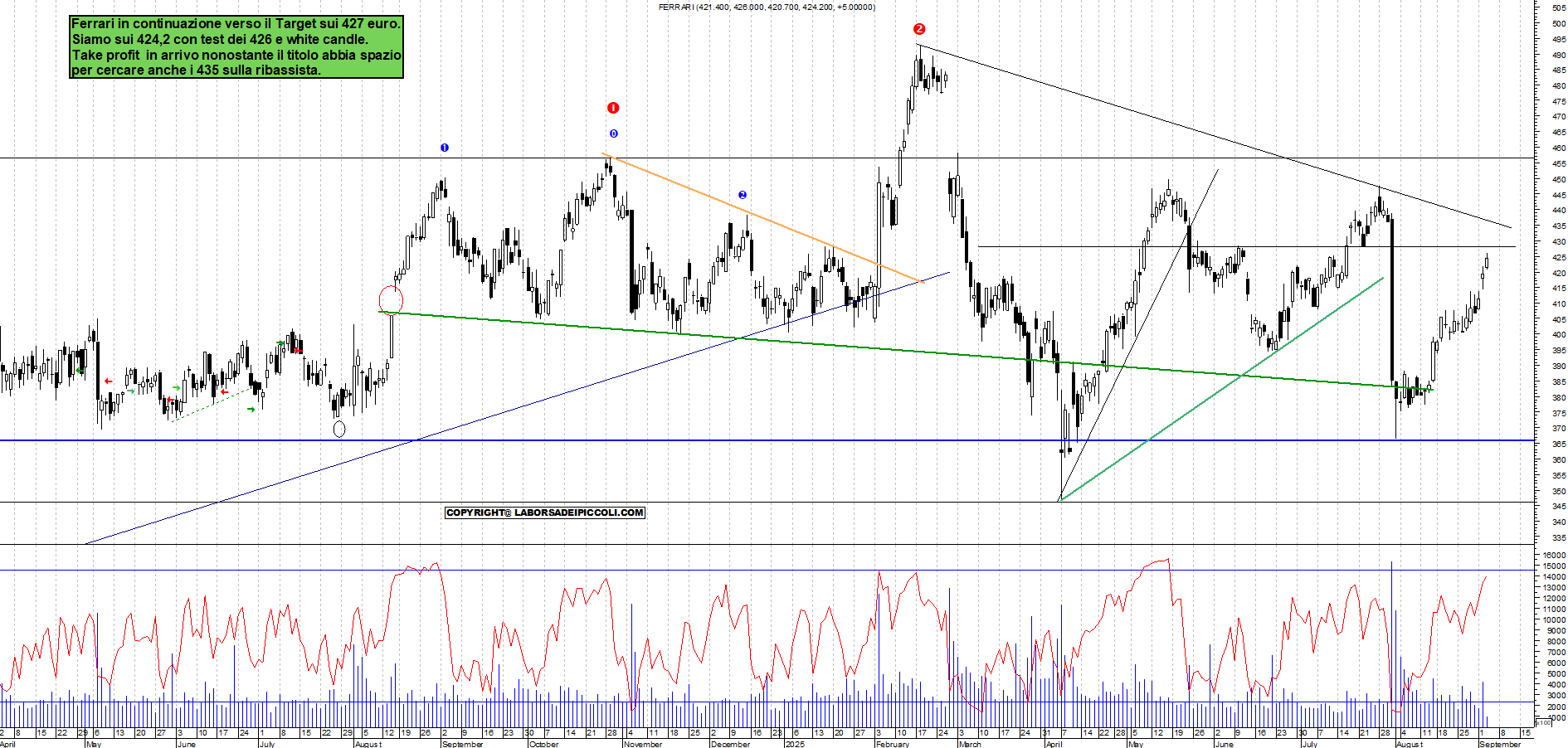Click the 2000 volume level on the axis
Image resolution: width=1568 pixels, height=748 pixels.
pyautogui.click(x=1556, y=707)
